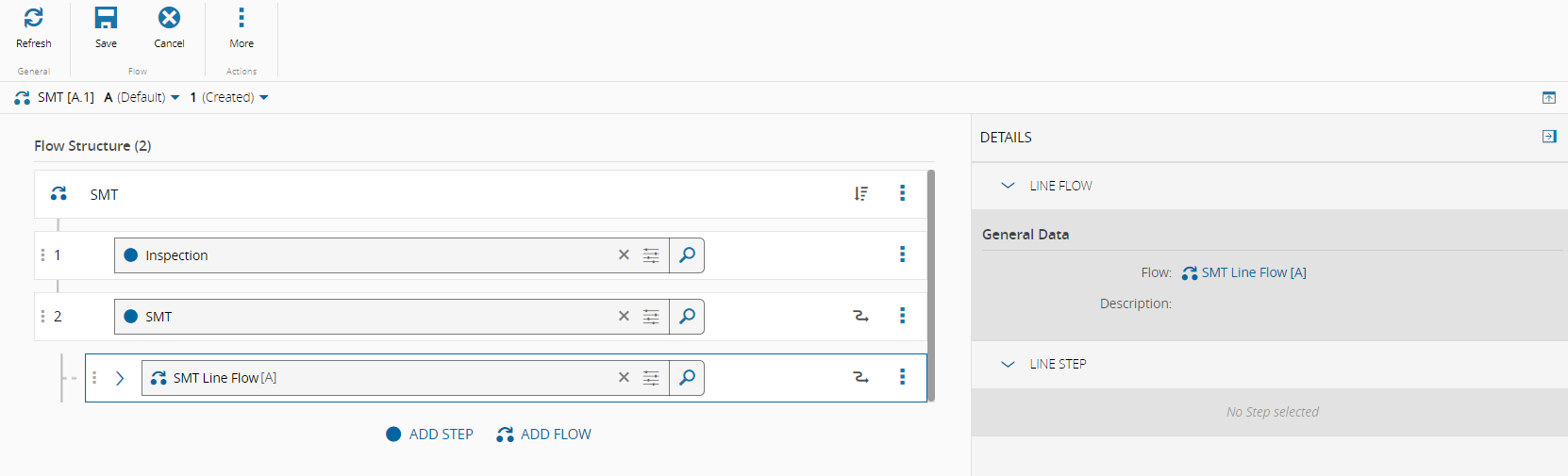
Task: Collapse the LINE FLOW section
Action: pos(1008,186)
